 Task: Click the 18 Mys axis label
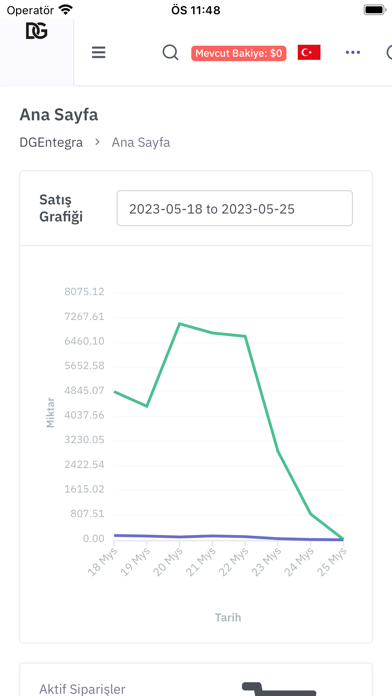click(x=103, y=562)
